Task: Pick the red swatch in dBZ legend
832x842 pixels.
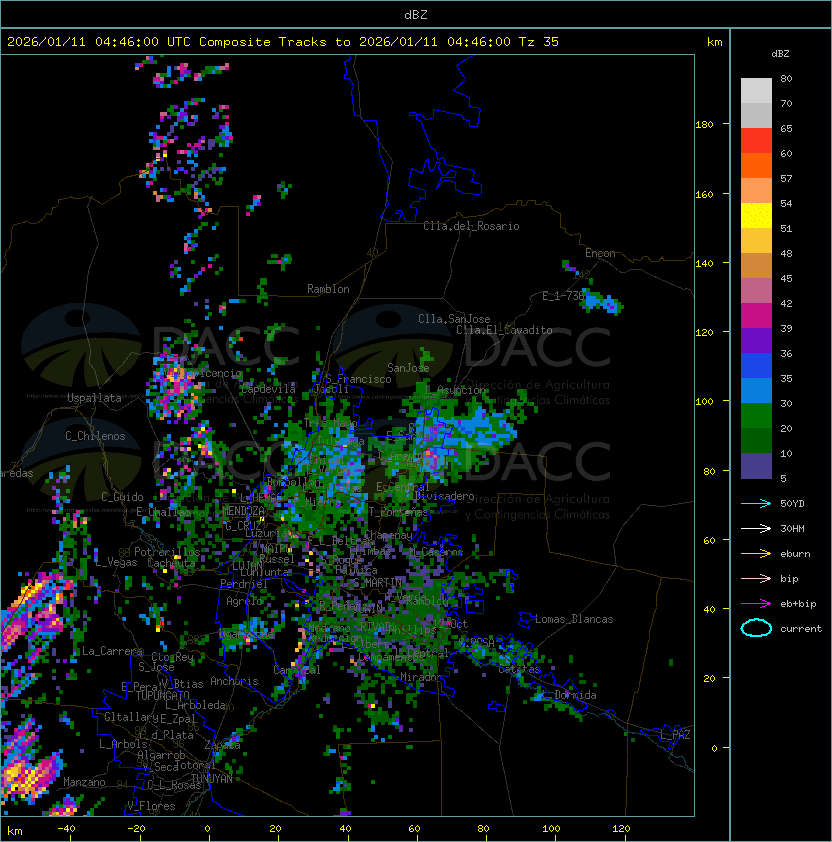Action: (x=756, y=141)
